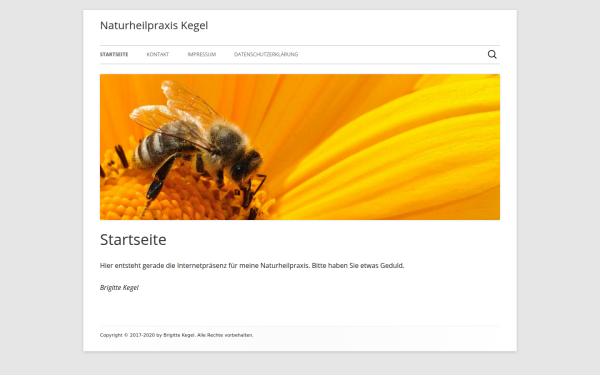
Task: Click the bee on flower header image
Action: pos(300,147)
